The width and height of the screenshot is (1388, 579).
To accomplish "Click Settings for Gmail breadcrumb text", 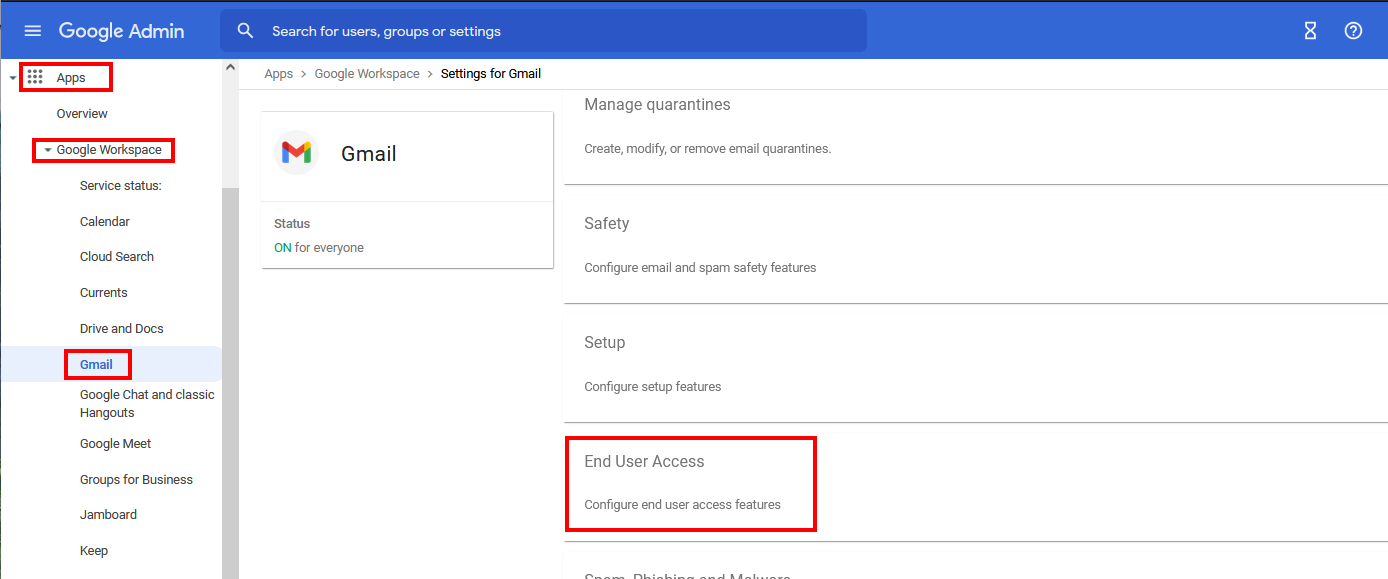I will 491,74.
